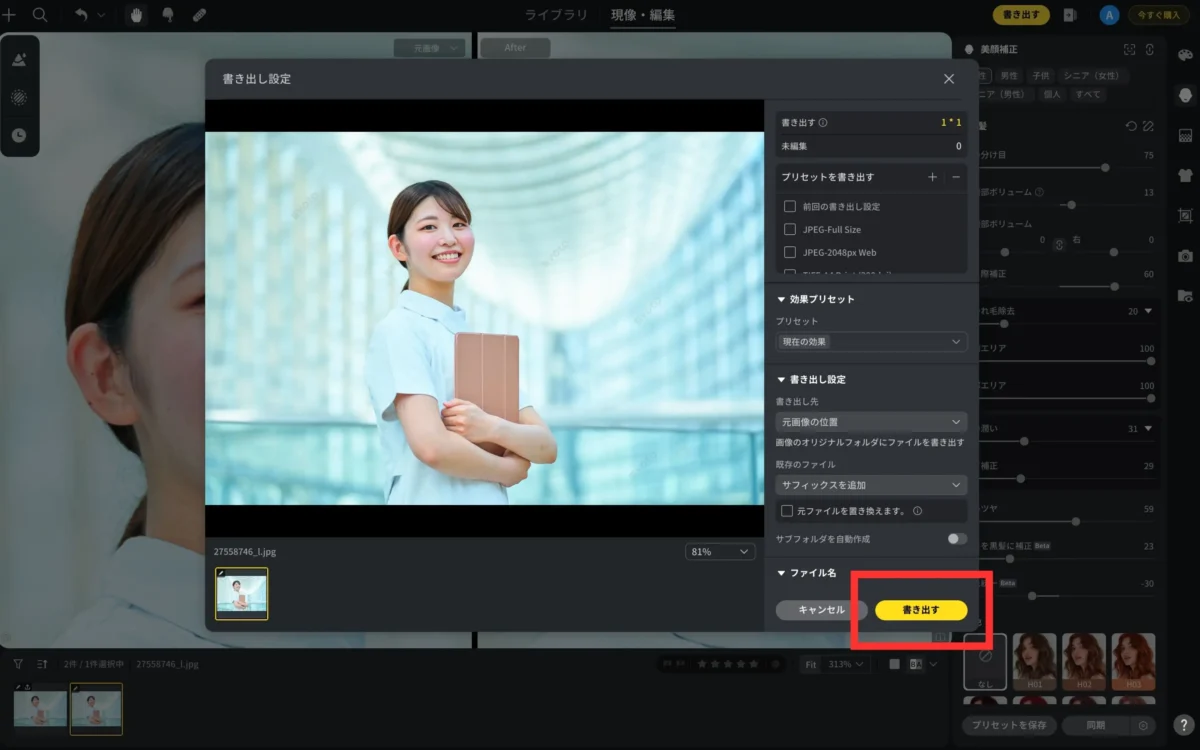Screen dimensions: 1200x750
Task: Open the 元画像の位置 destination dropdown
Action: 871,422
